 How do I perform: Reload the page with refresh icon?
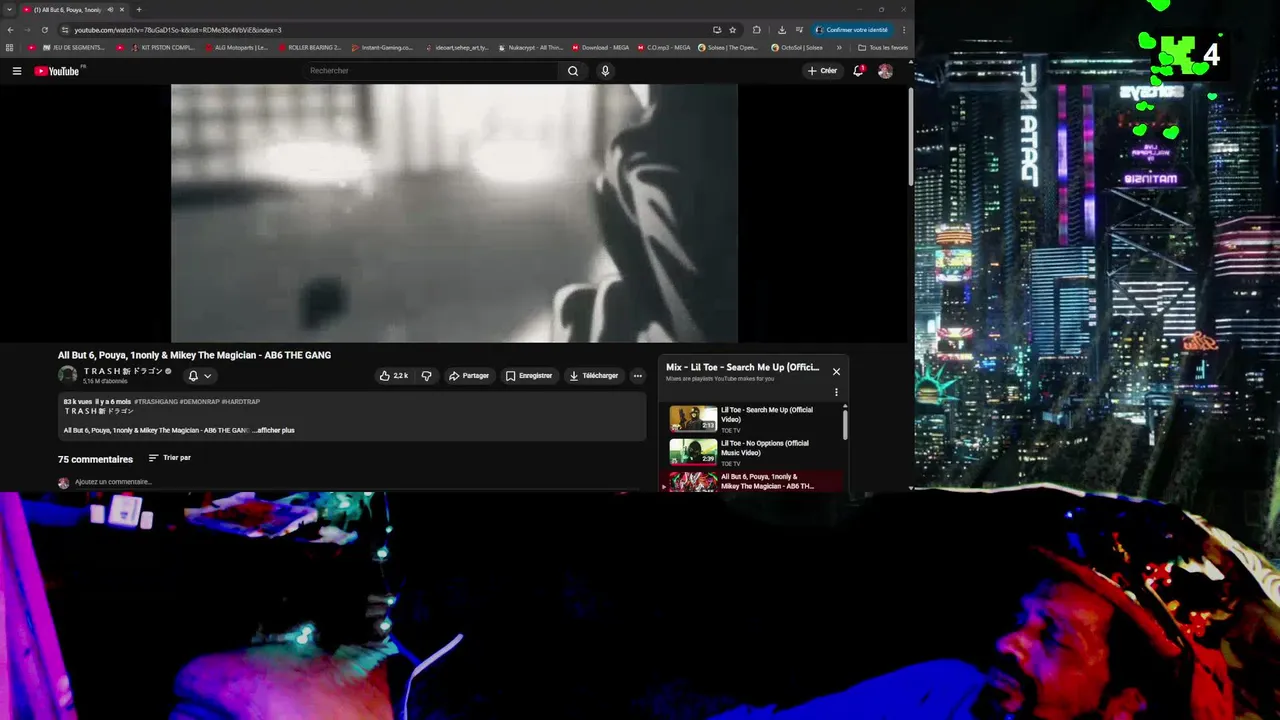[x=44, y=30]
